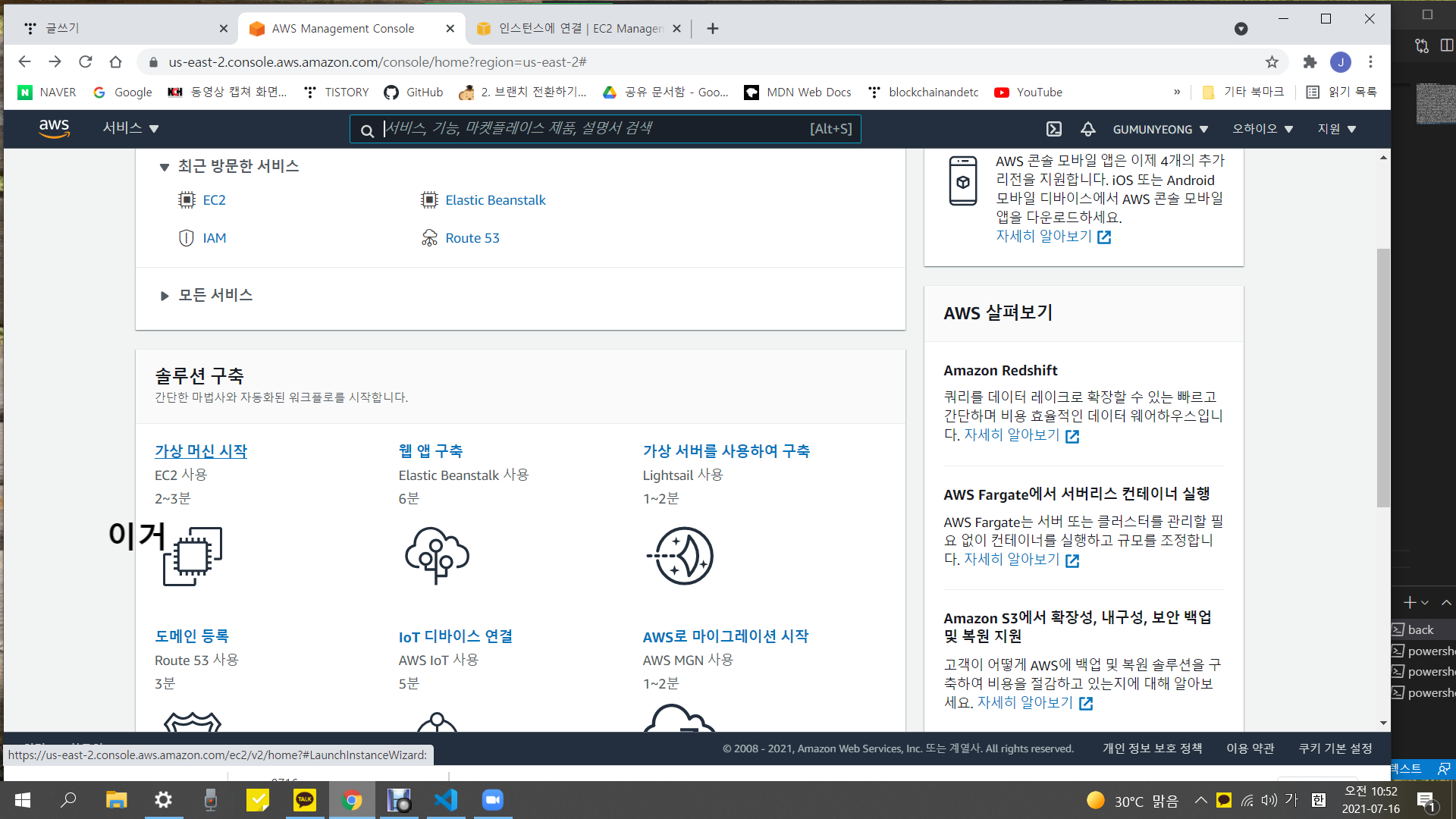Viewport: 1456px width, 819px height.
Task: Click the Elastic Beanstalk cloud tree icon
Action: [437, 555]
